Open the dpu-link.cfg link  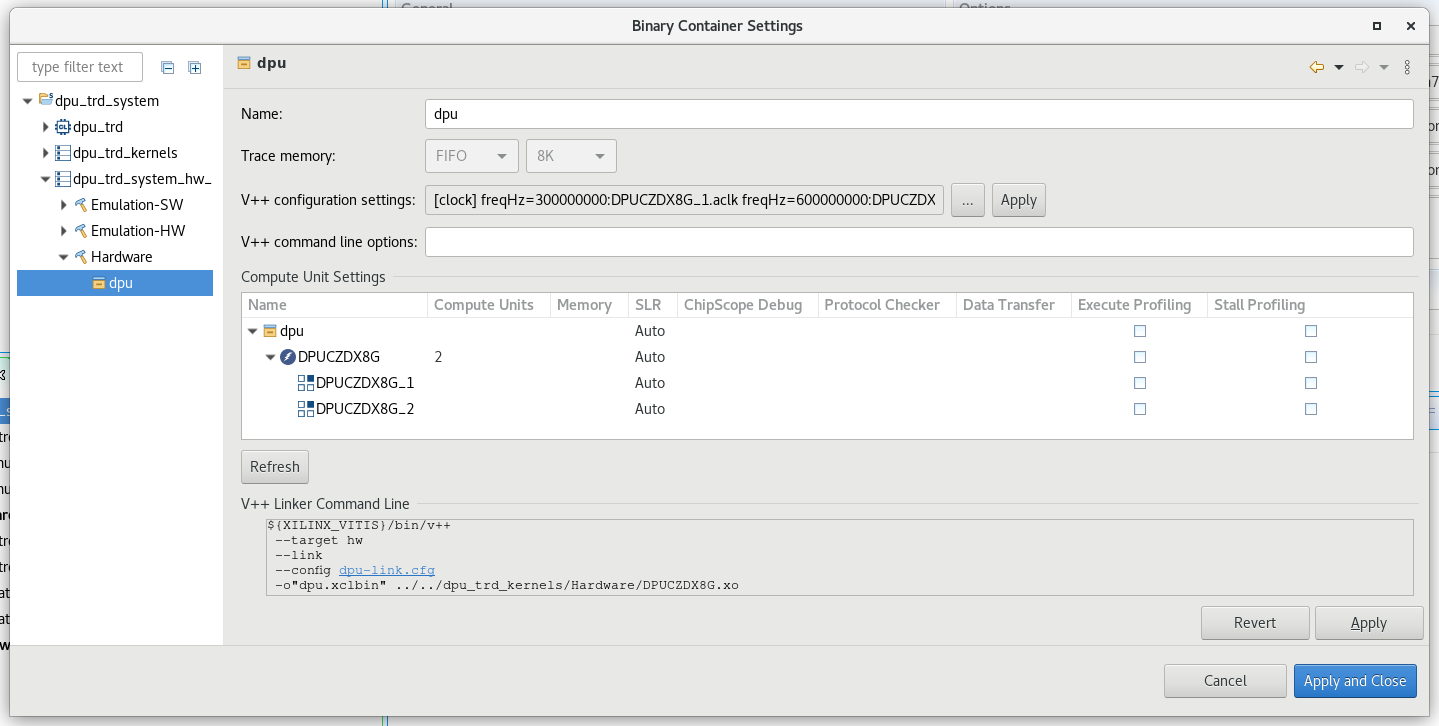[x=386, y=570]
